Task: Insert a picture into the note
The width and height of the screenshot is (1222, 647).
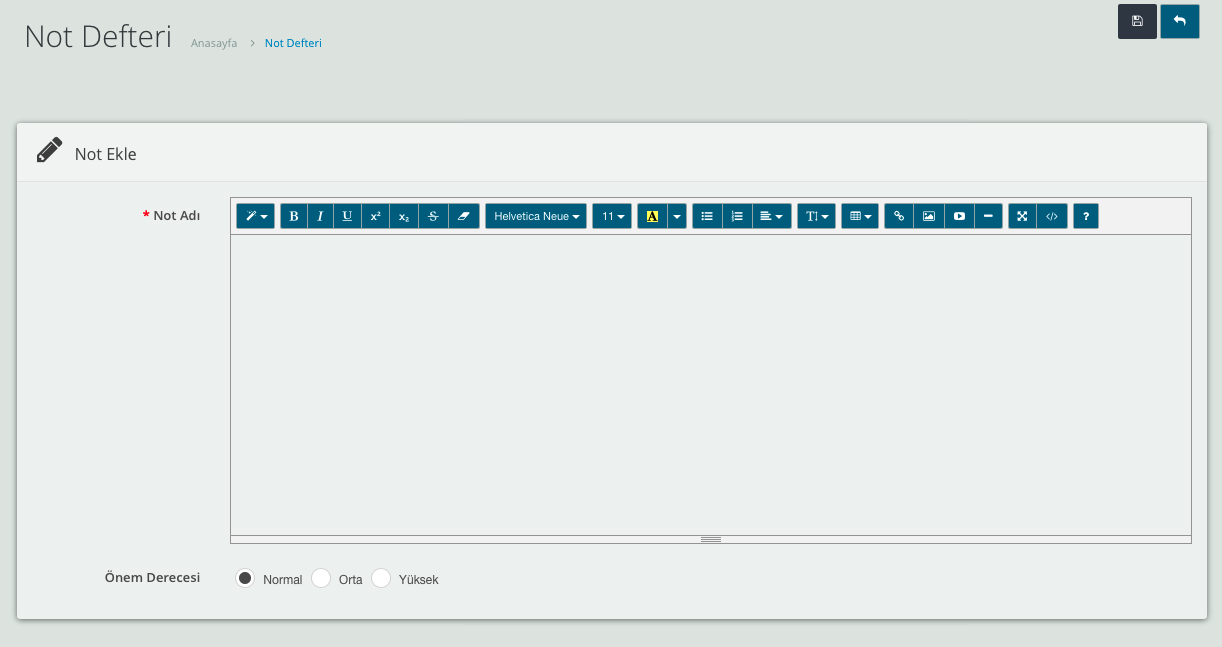Action: pos(929,216)
